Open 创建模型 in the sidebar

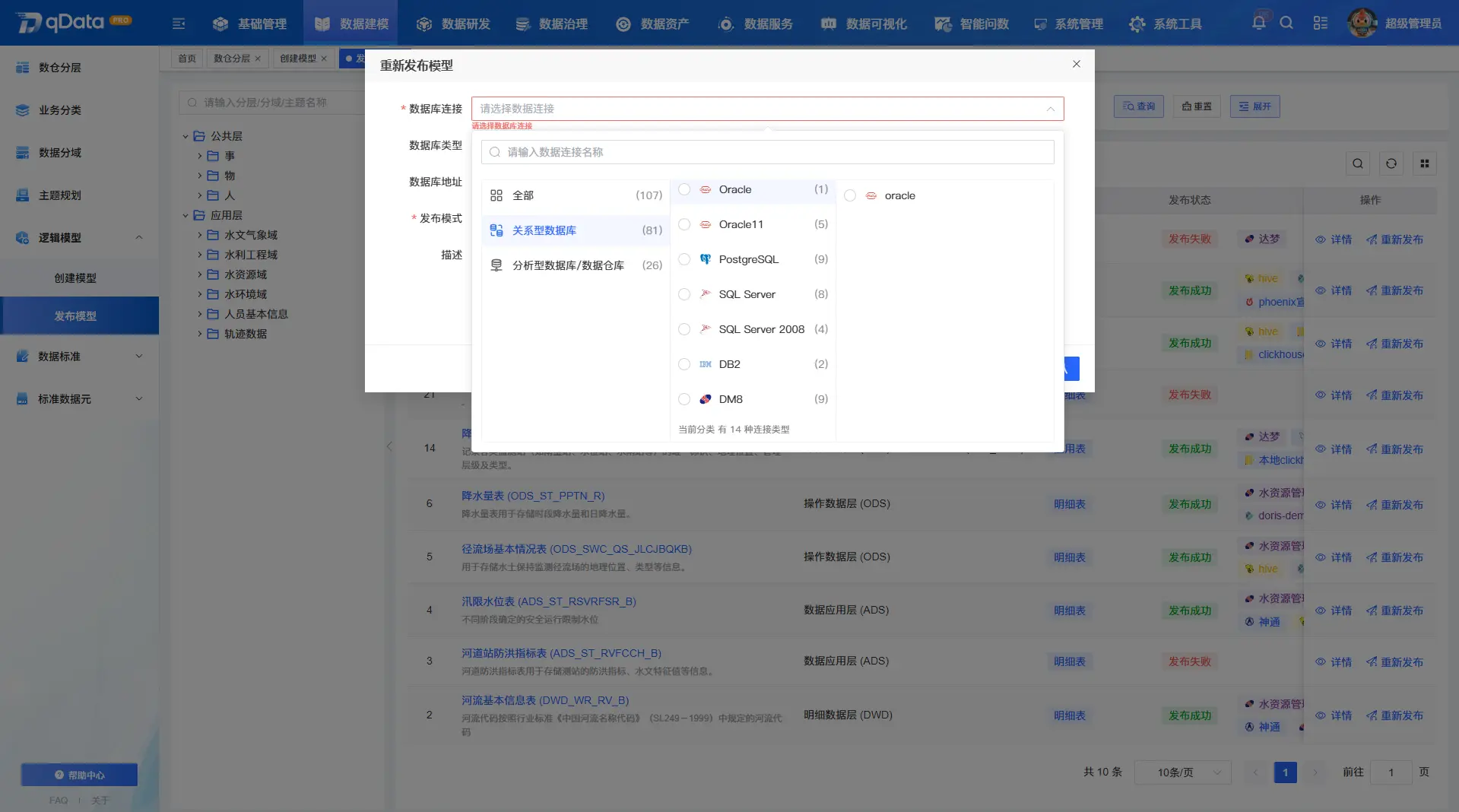coord(75,278)
